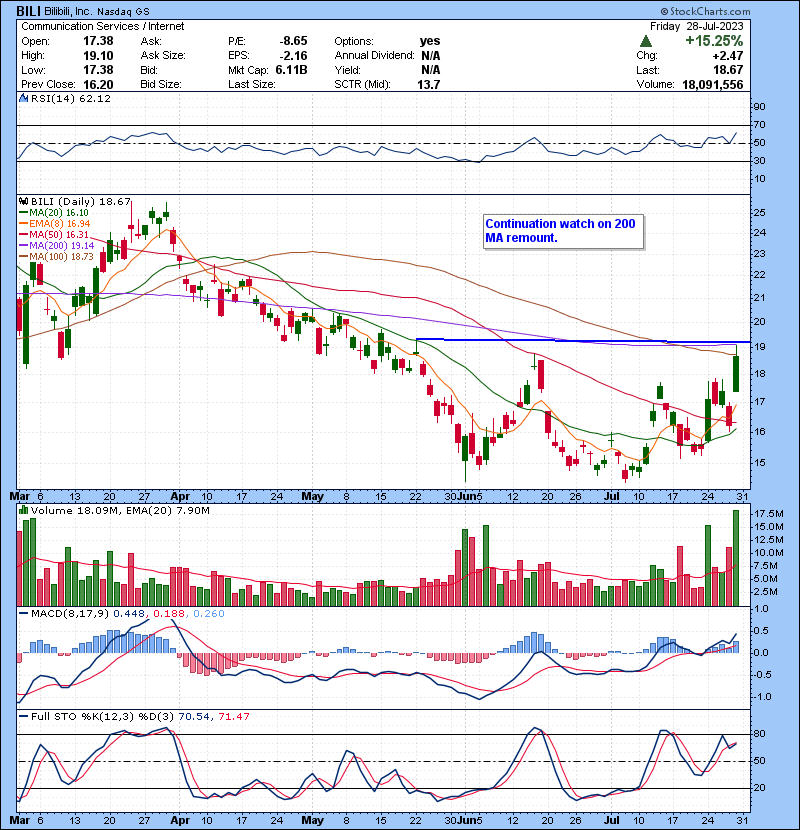Click the RSI(14) indicator line icon

tap(23, 98)
